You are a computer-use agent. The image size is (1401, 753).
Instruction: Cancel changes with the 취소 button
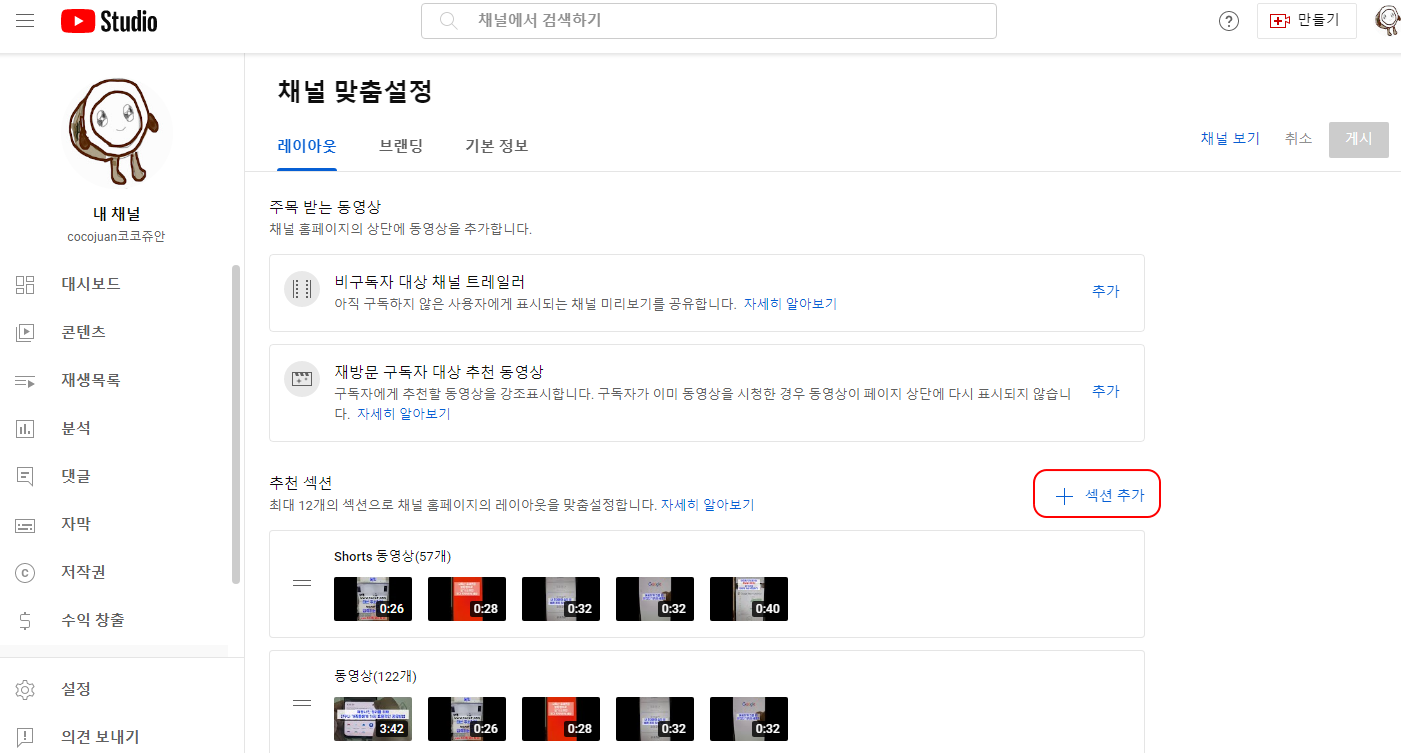click(1298, 139)
